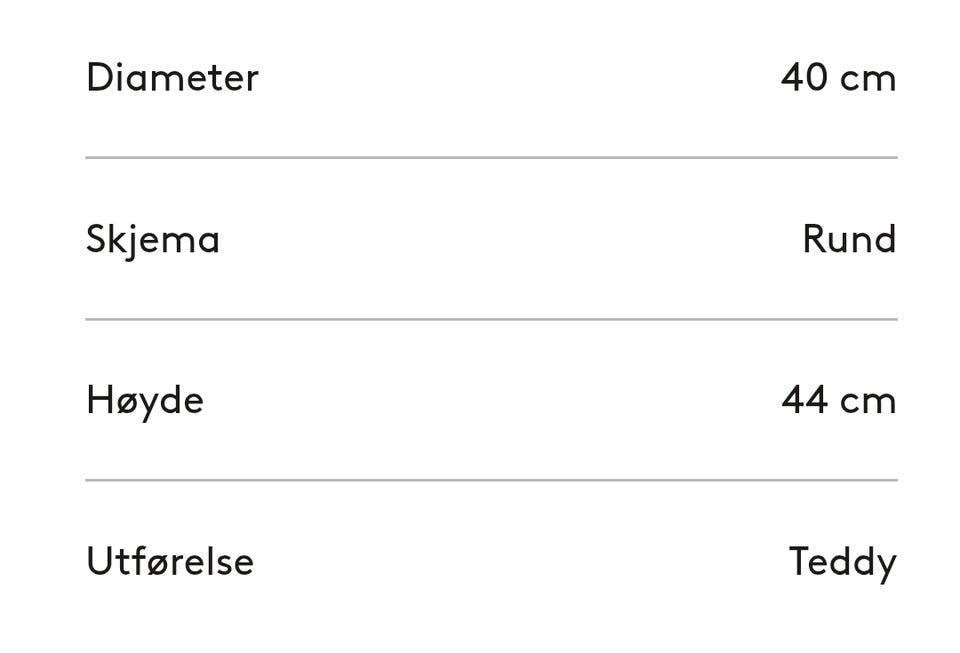Click the number 40 in Diameter row
The image size is (960, 653).
click(804, 77)
